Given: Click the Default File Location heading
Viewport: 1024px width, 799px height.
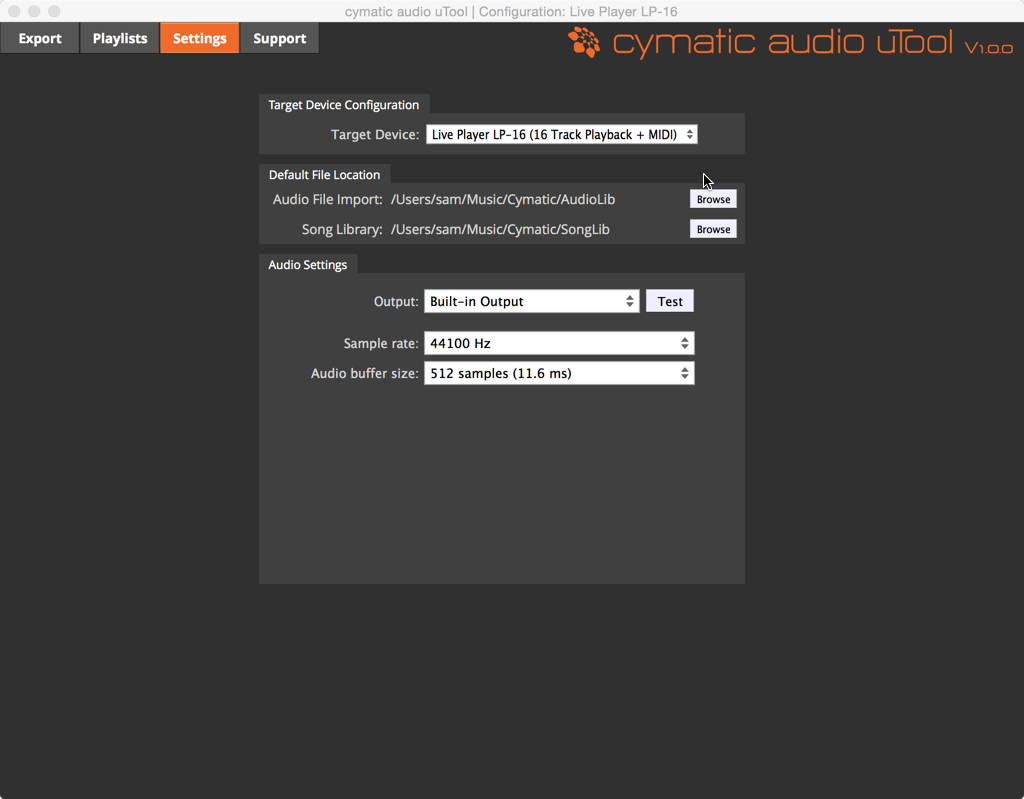Looking at the screenshot, I should 324,174.
